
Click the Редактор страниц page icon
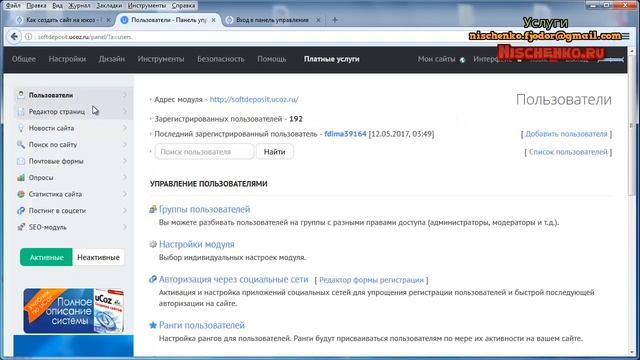(x=21, y=111)
